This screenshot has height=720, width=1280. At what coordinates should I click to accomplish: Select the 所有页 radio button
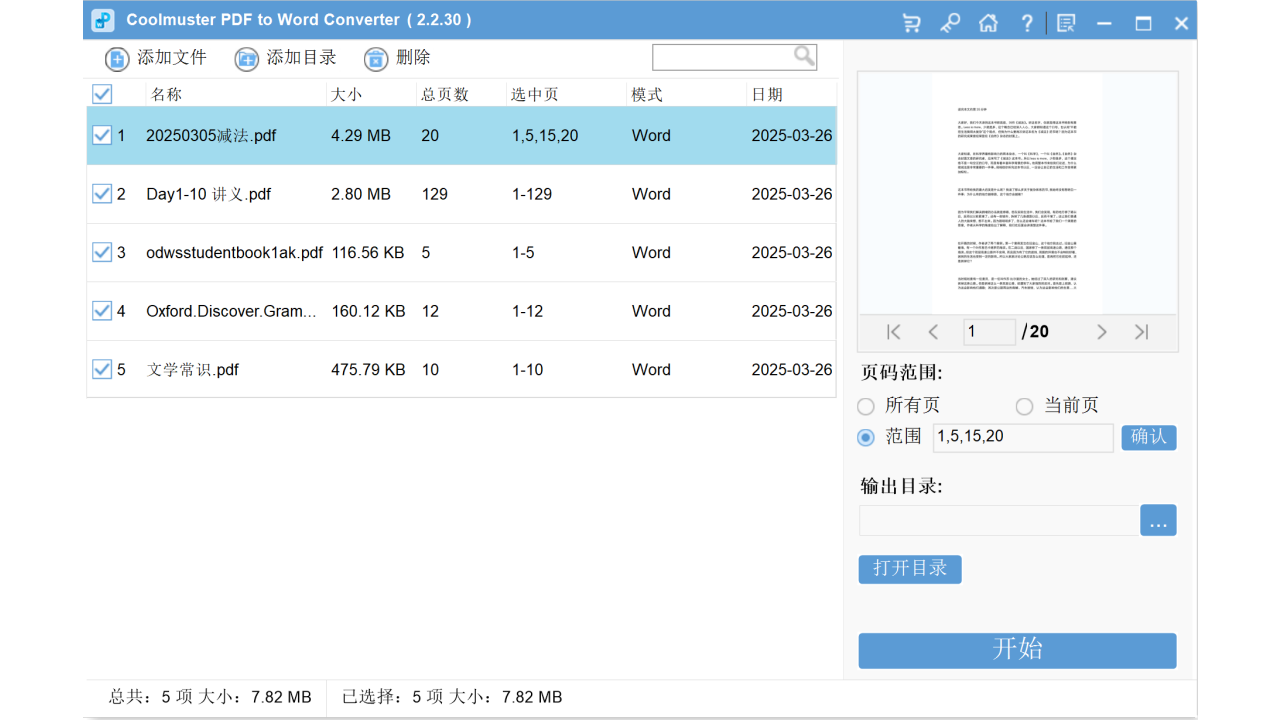click(865, 406)
